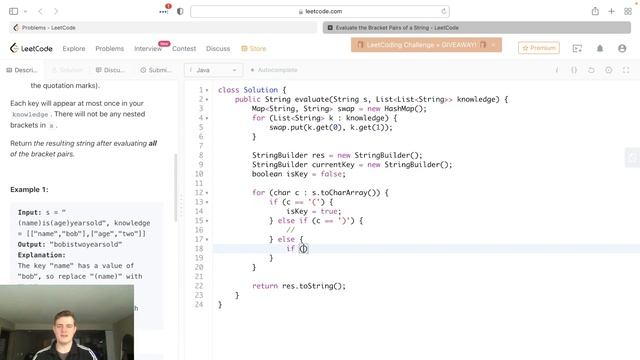The width and height of the screenshot is (640, 360).
Task: Open the editor settings icon
Action: 609,70
